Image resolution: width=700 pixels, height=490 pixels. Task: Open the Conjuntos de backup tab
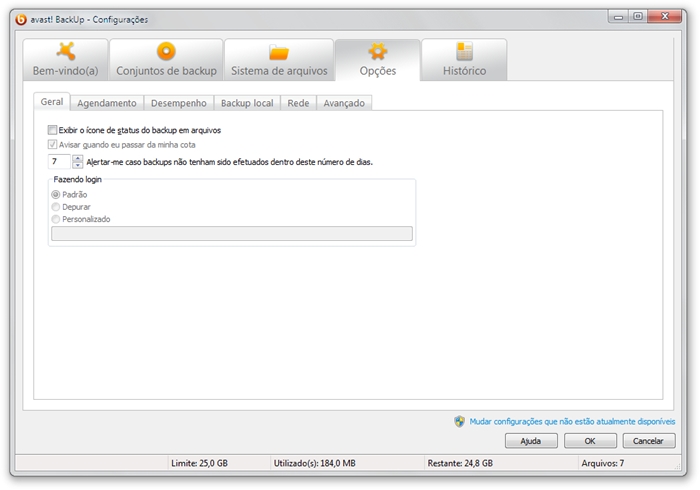pyautogui.click(x=166, y=59)
